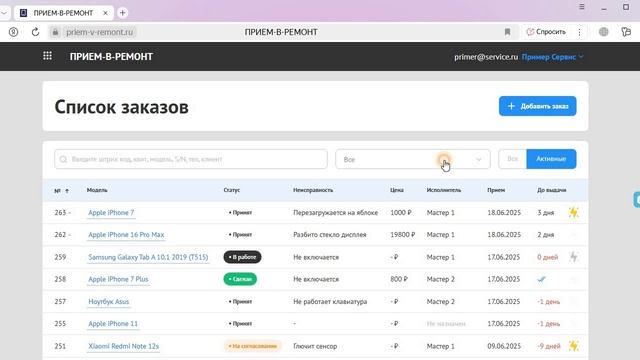The height and width of the screenshot is (360, 640).
Task: Click the Исполнитель column header
Action: pos(444,190)
